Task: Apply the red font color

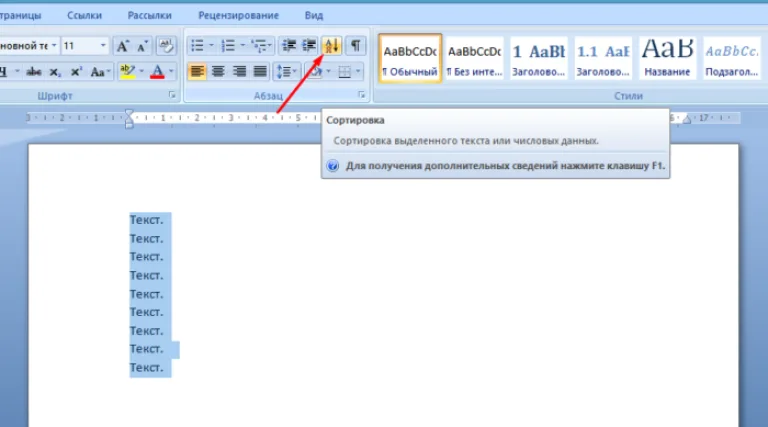Action: [x=157, y=72]
